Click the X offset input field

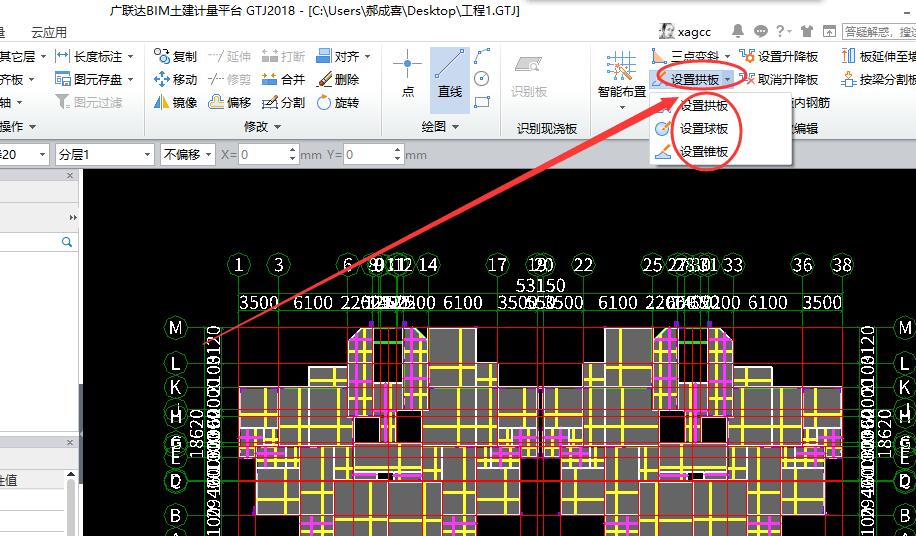point(263,155)
